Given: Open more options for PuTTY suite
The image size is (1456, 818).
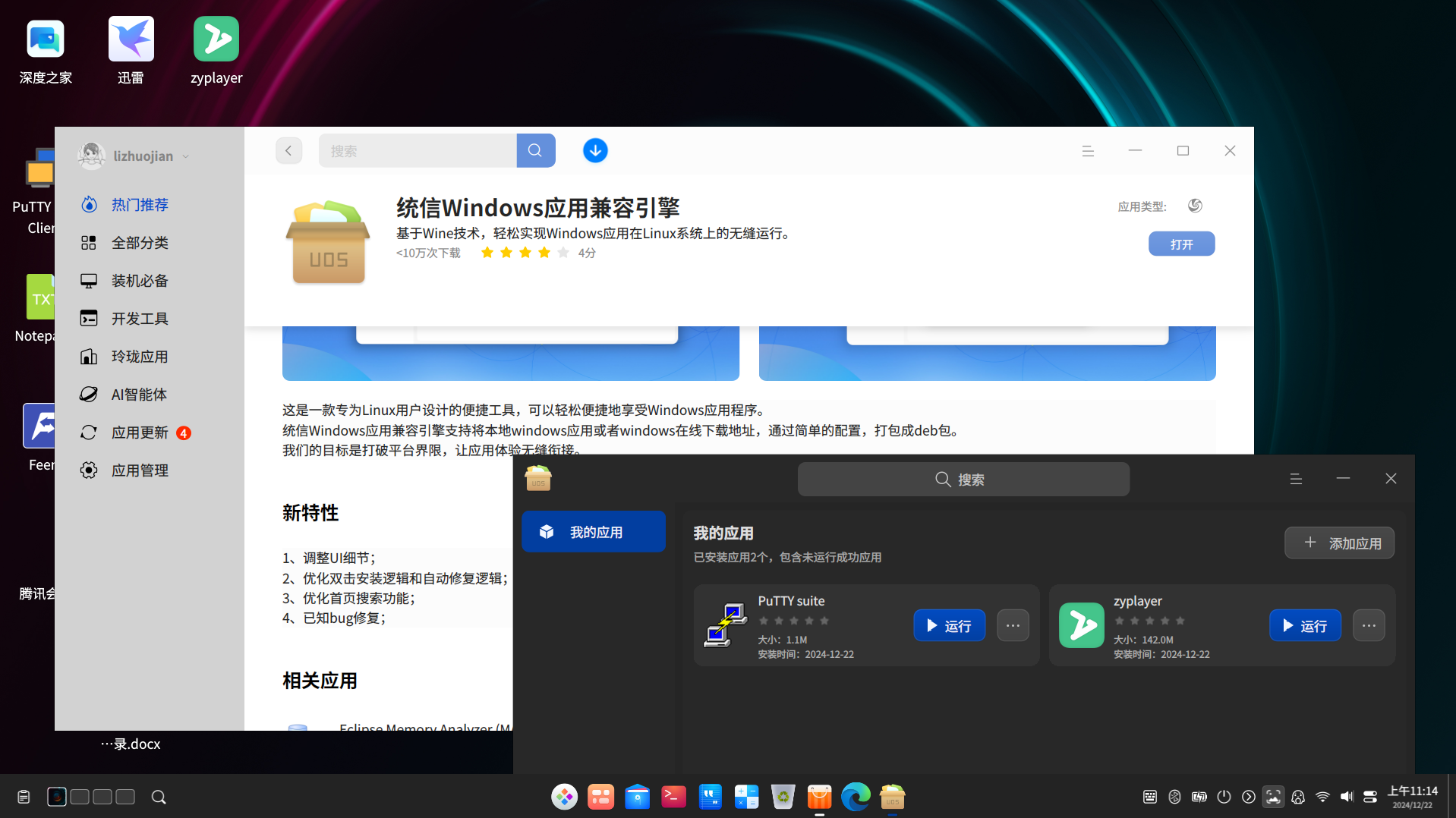Looking at the screenshot, I should [1013, 625].
